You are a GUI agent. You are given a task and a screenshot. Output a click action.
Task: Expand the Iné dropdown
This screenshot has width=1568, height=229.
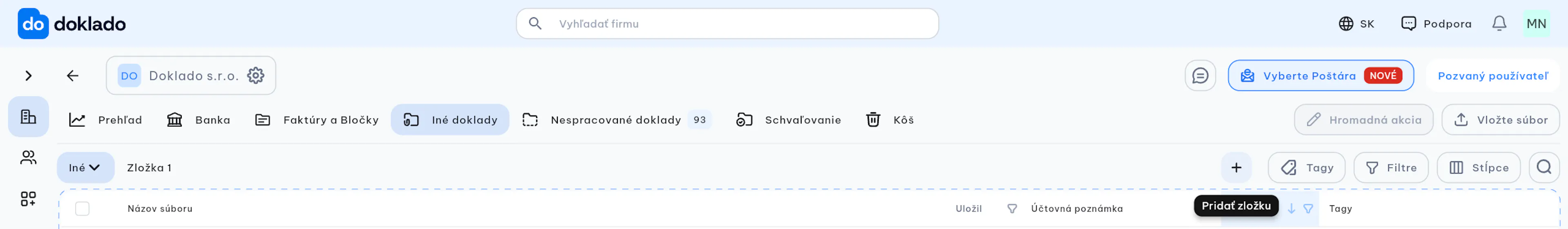coord(85,167)
